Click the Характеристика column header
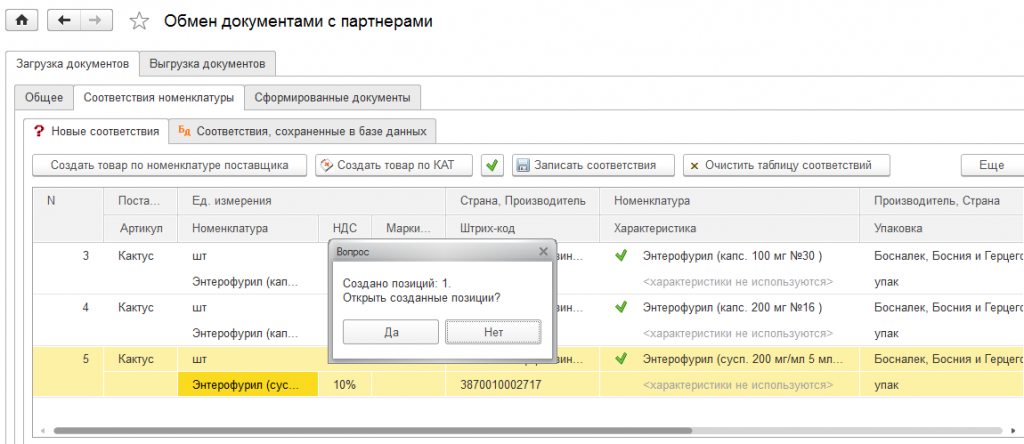This screenshot has width=1024, height=444. click(x=729, y=229)
